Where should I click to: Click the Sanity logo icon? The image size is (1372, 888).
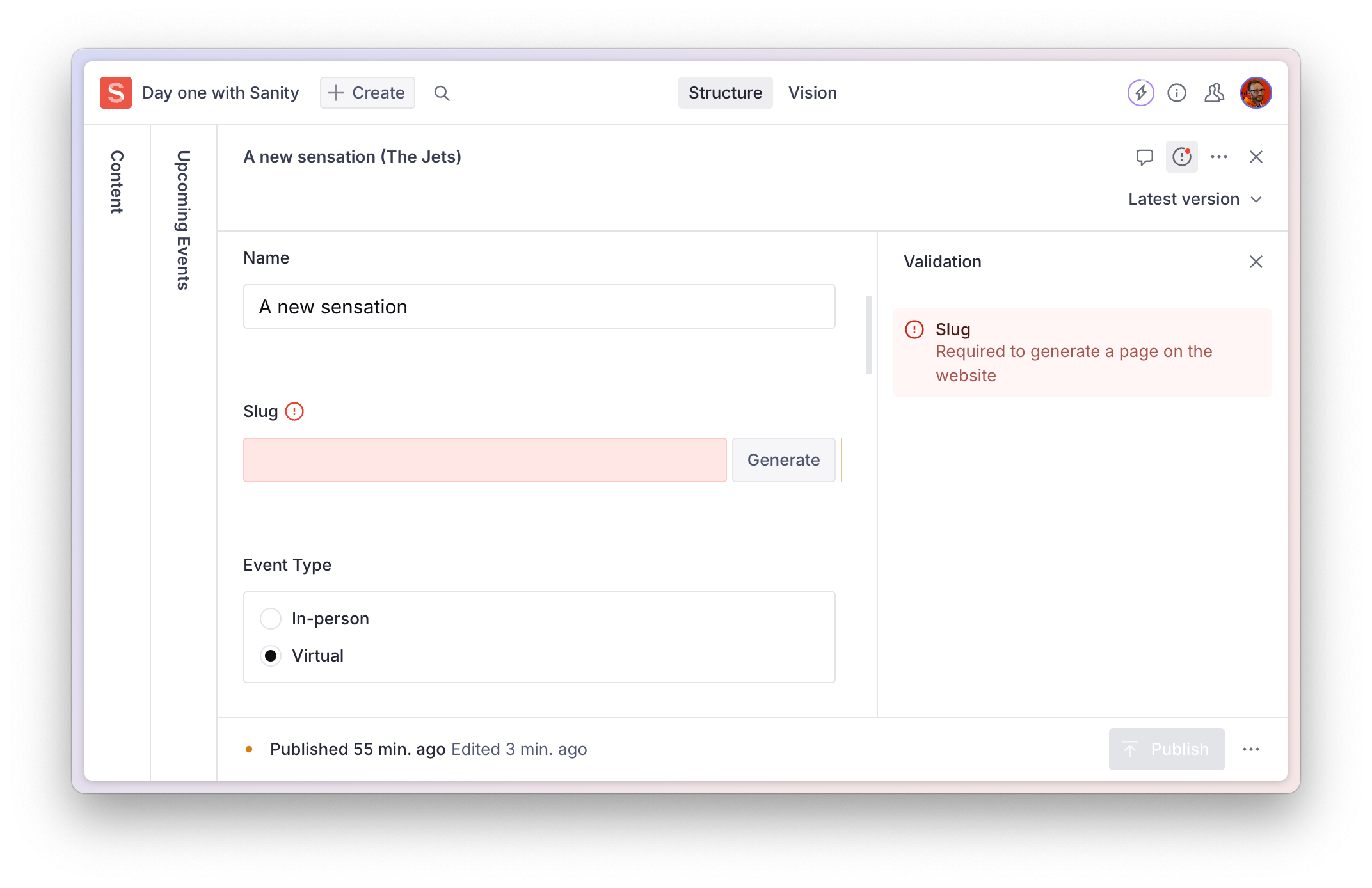tap(116, 93)
